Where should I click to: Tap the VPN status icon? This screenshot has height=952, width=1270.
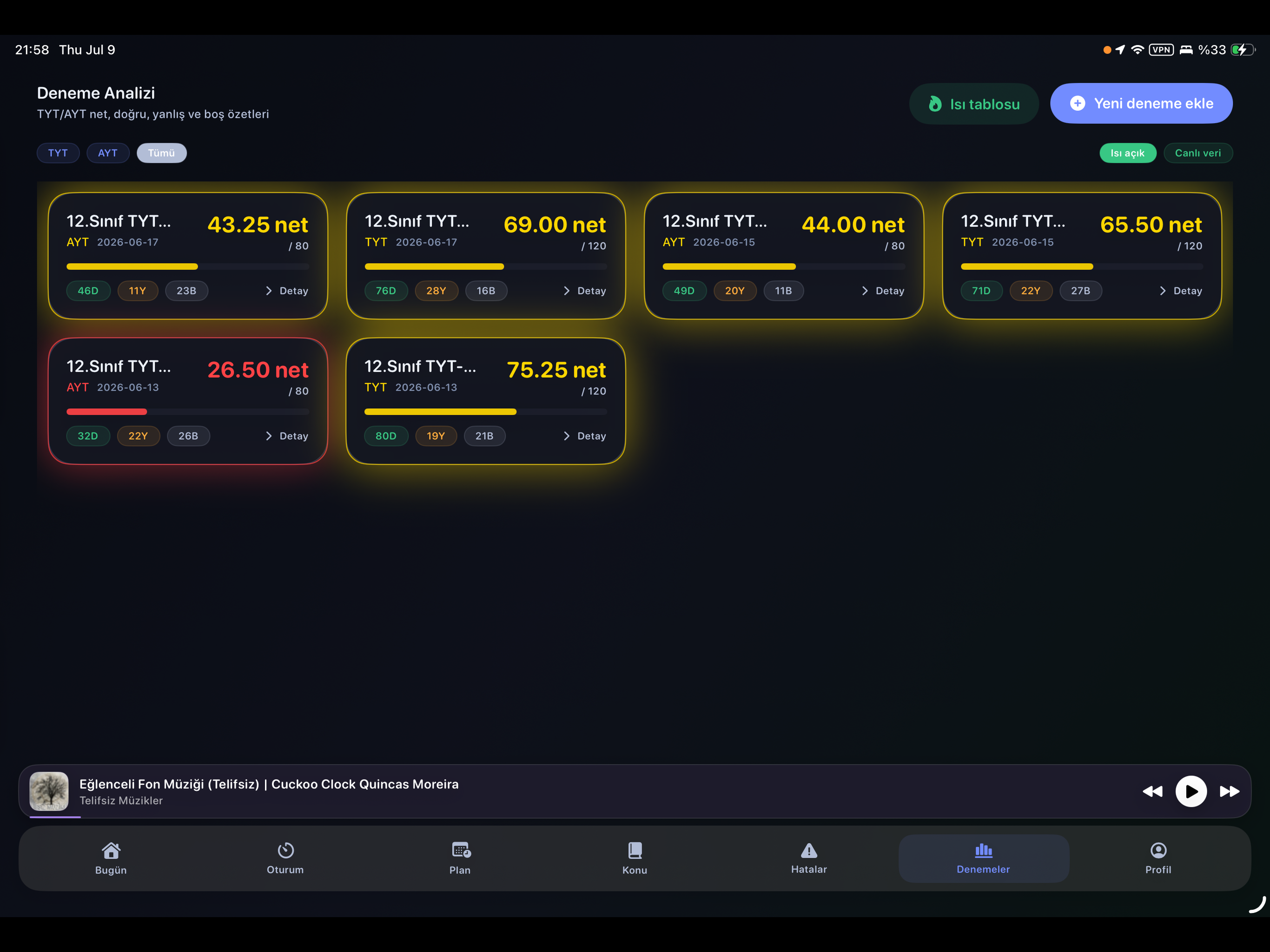(1161, 50)
